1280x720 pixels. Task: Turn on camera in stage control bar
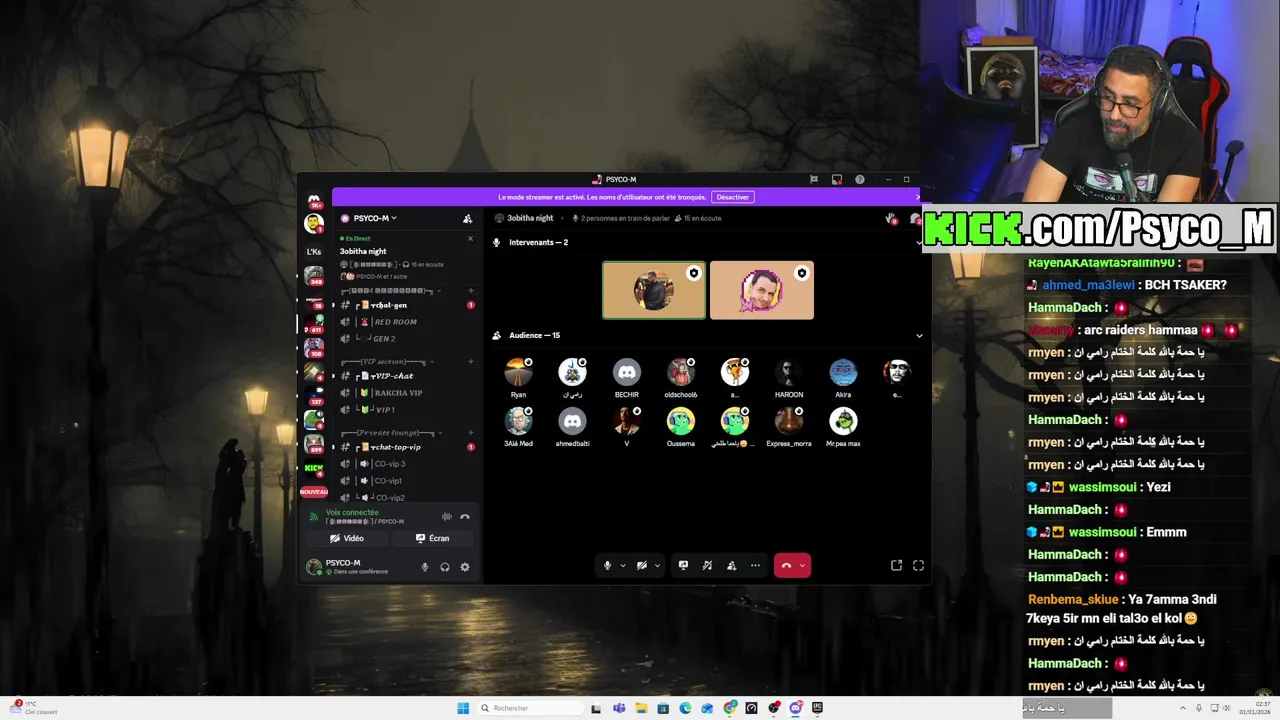(642, 565)
